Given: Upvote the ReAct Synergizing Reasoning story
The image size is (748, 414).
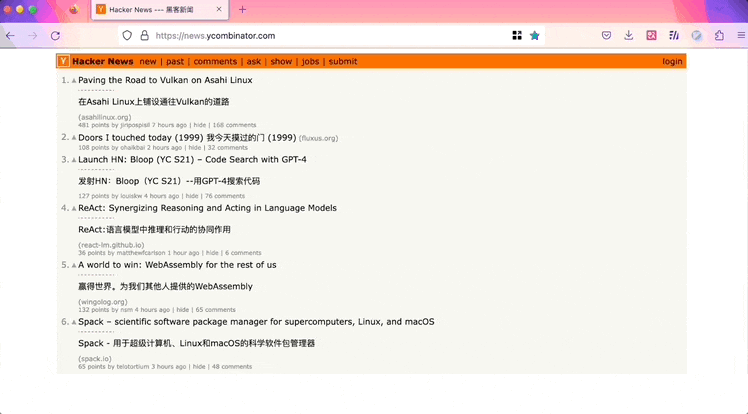Looking at the screenshot, I should 74,208.
